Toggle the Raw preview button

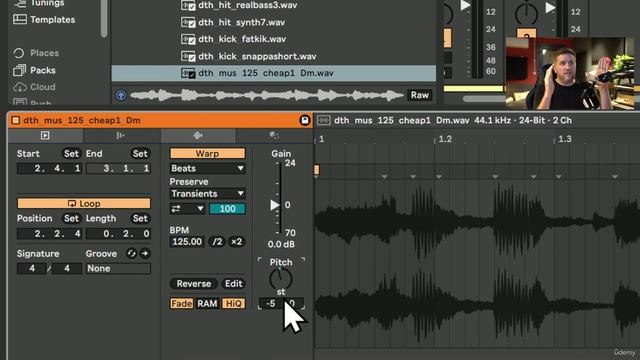419,95
